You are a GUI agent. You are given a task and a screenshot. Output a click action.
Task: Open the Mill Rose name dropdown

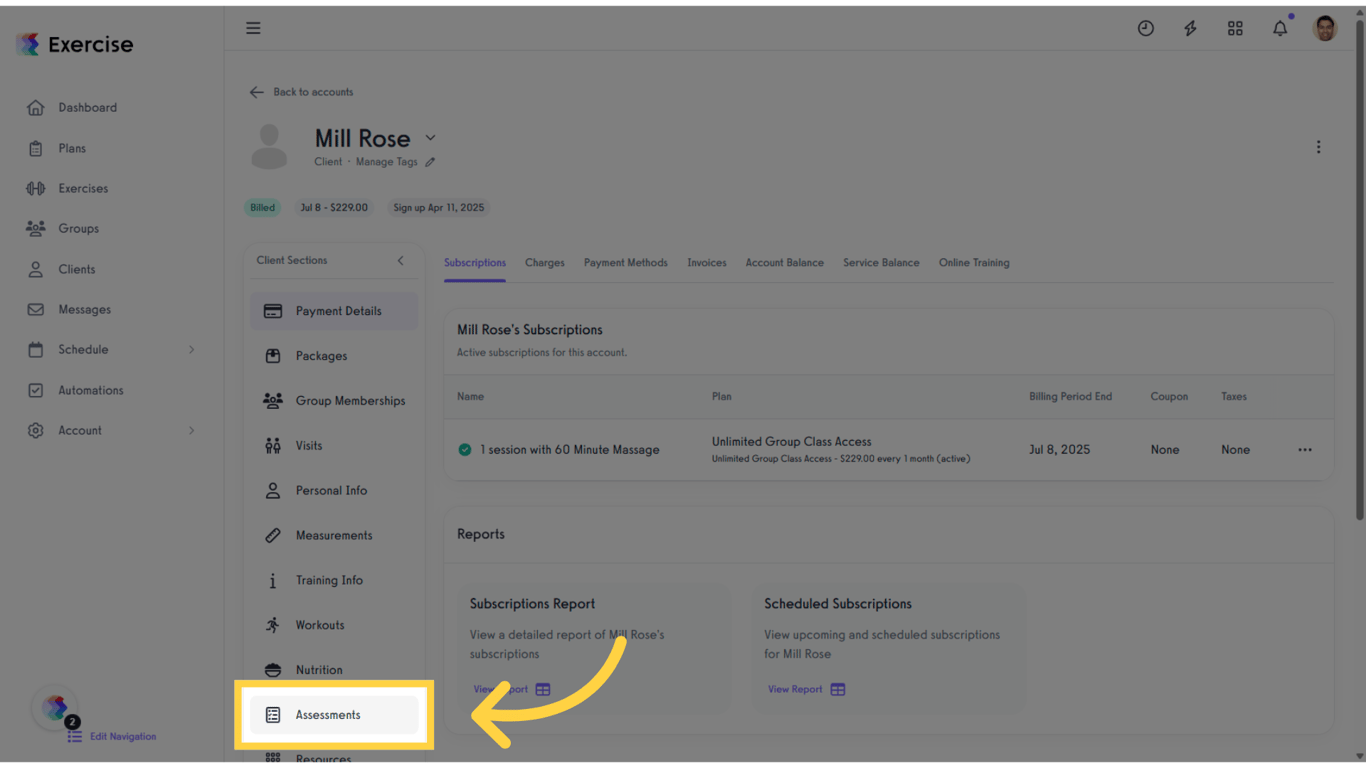[430, 137]
